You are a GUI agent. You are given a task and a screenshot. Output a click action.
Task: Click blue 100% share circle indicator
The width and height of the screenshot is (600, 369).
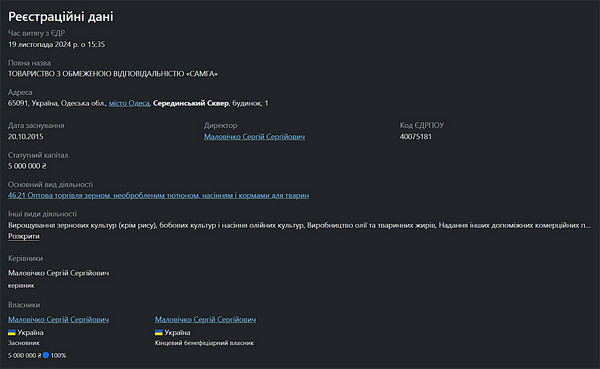pos(46,355)
